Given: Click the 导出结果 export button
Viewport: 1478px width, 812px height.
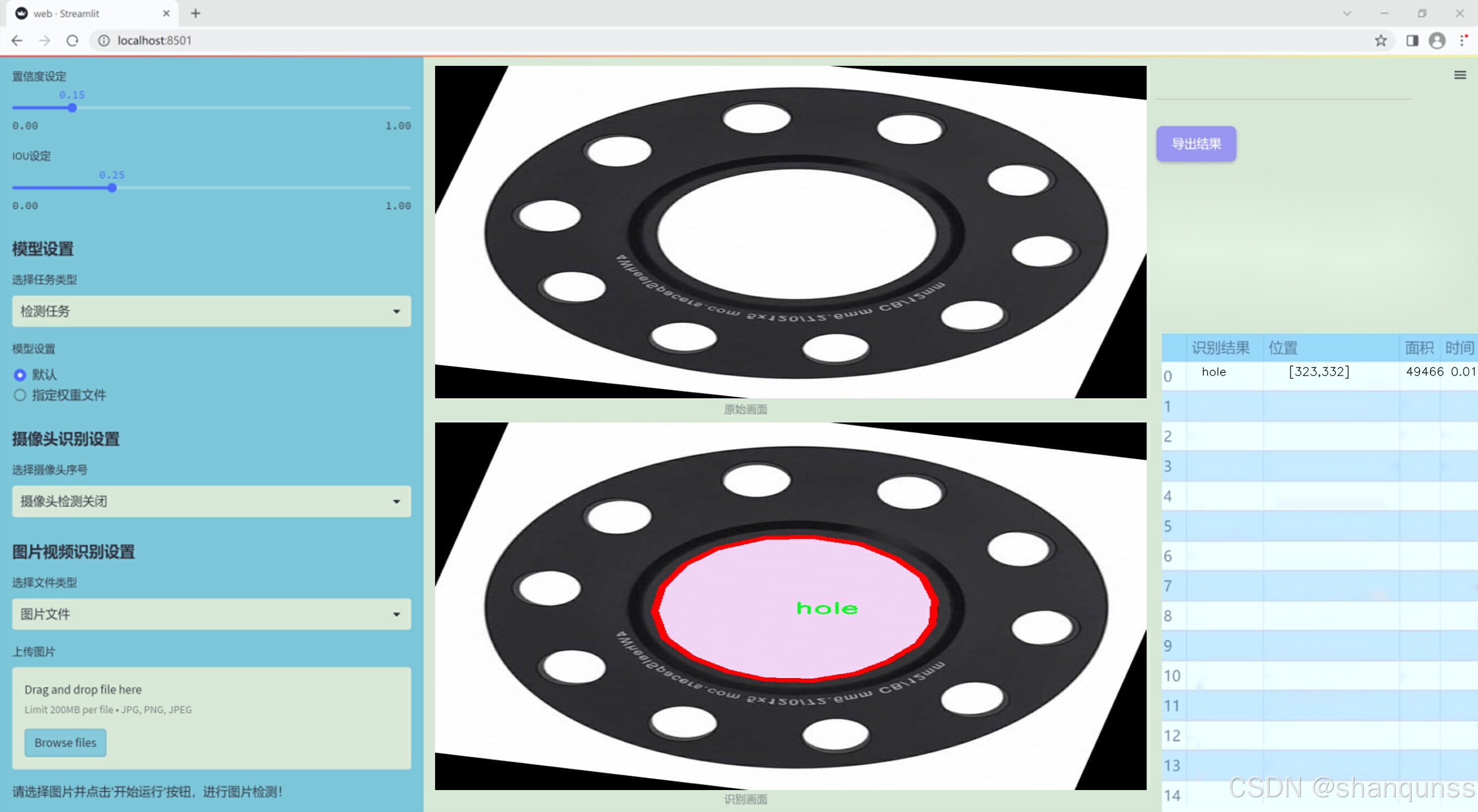Looking at the screenshot, I should pos(1195,144).
